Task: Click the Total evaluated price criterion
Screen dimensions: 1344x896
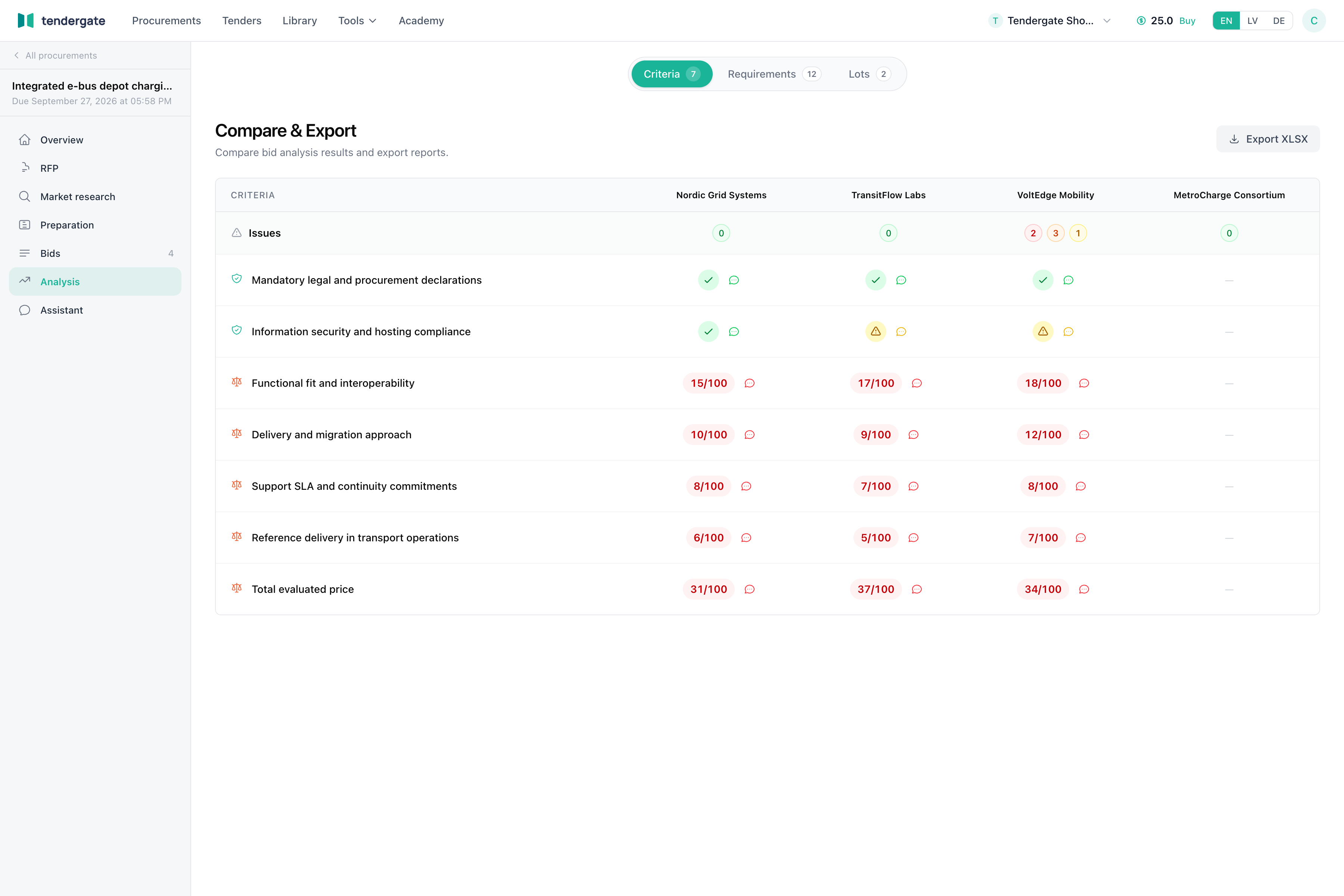Action: (x=303, y=589)
